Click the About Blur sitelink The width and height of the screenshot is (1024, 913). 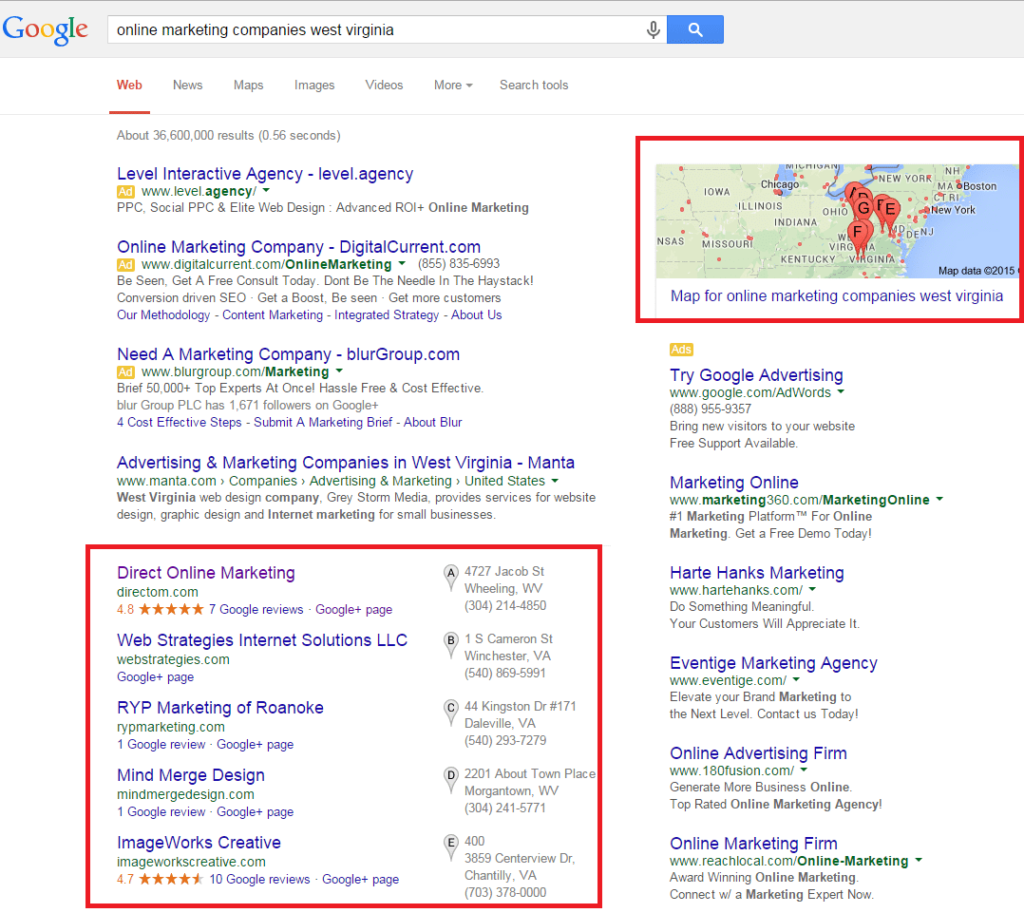(x=432, y=422)
